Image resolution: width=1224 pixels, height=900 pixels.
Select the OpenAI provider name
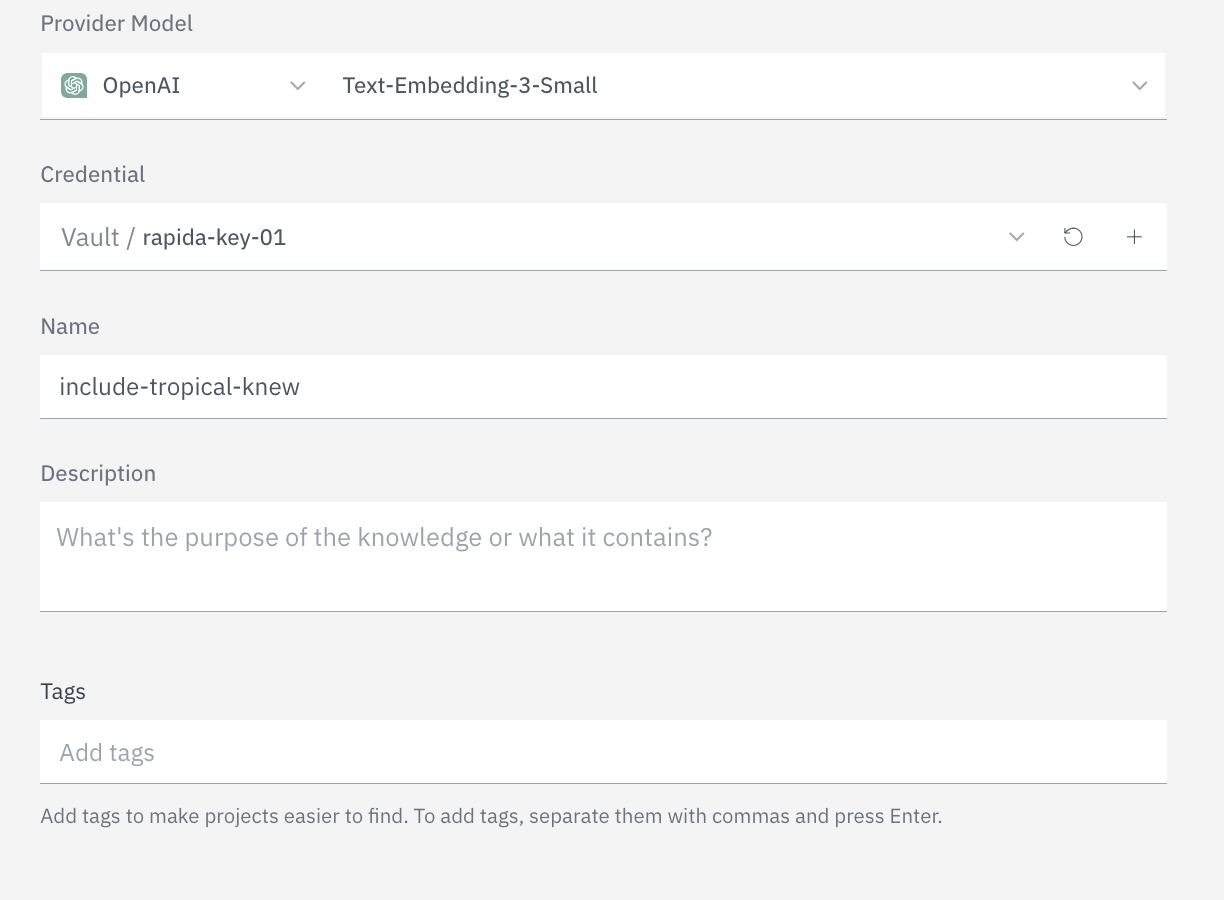point(141,86)
